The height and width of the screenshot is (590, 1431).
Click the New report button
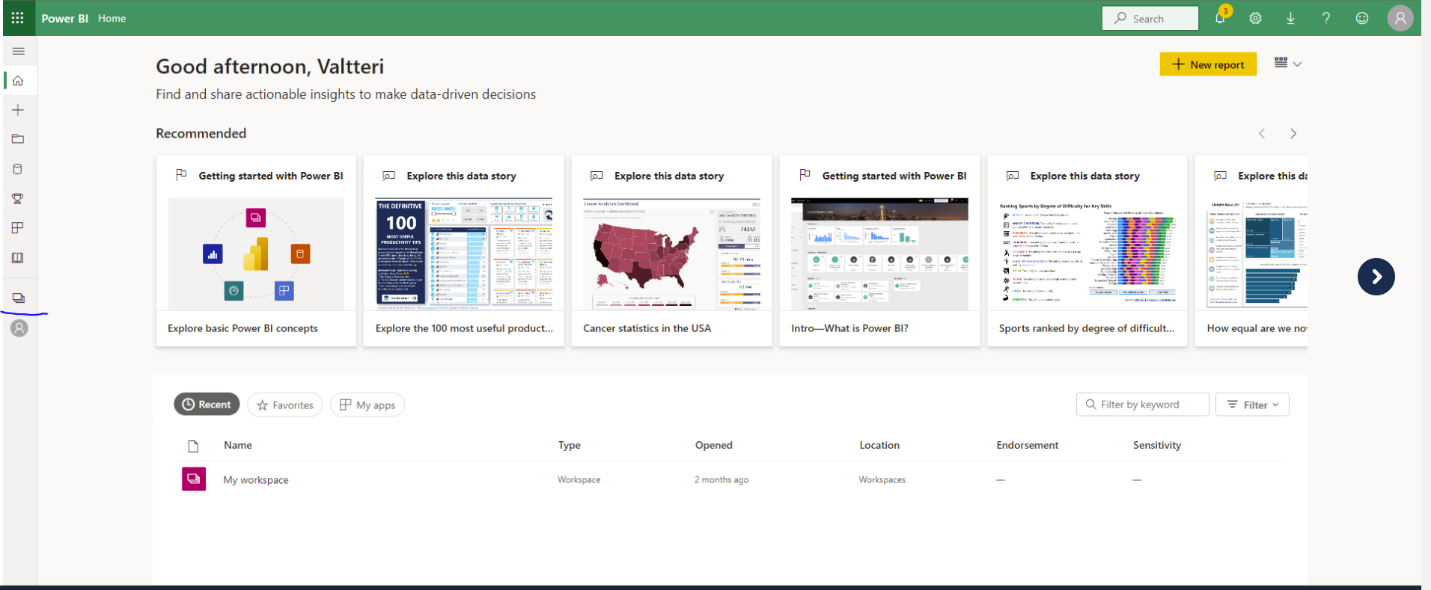1208,64
